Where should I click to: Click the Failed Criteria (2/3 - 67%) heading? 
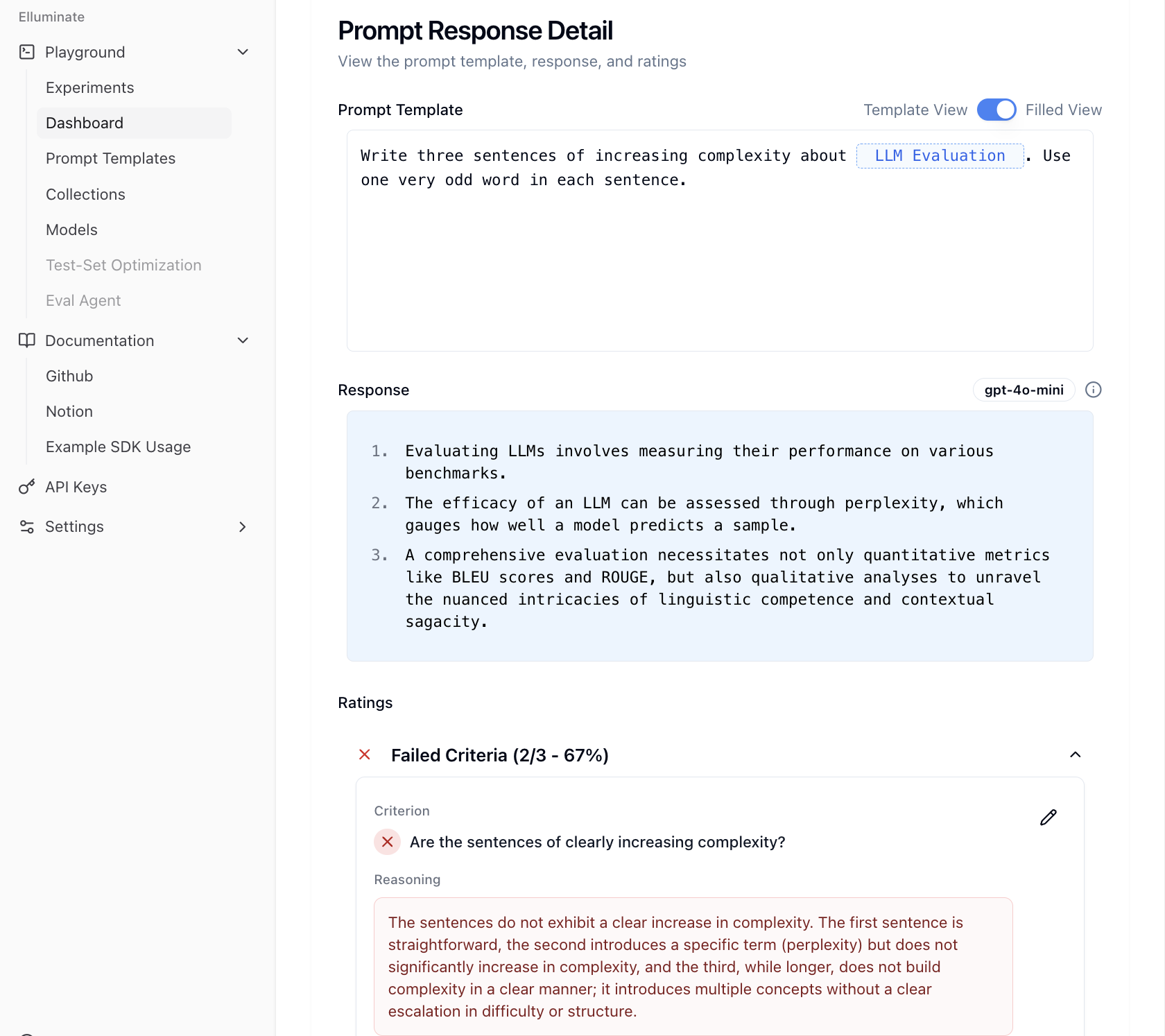(x=500, y=755)
